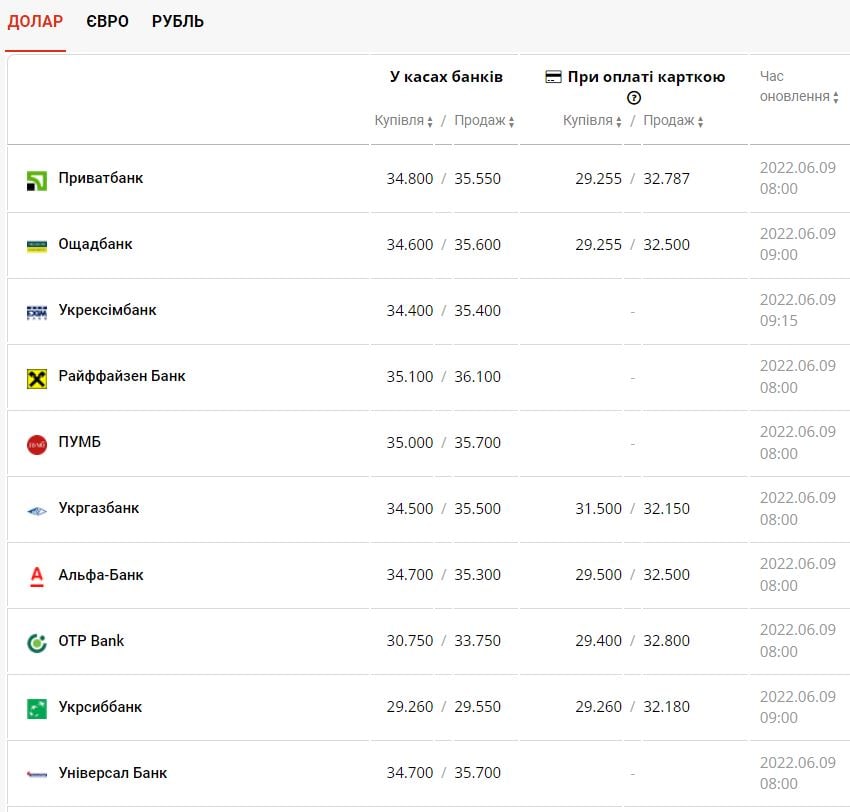Screen dimensions: 850x812
Task: Click the Райффайзен Банк yellow logo
Action: 37,378
